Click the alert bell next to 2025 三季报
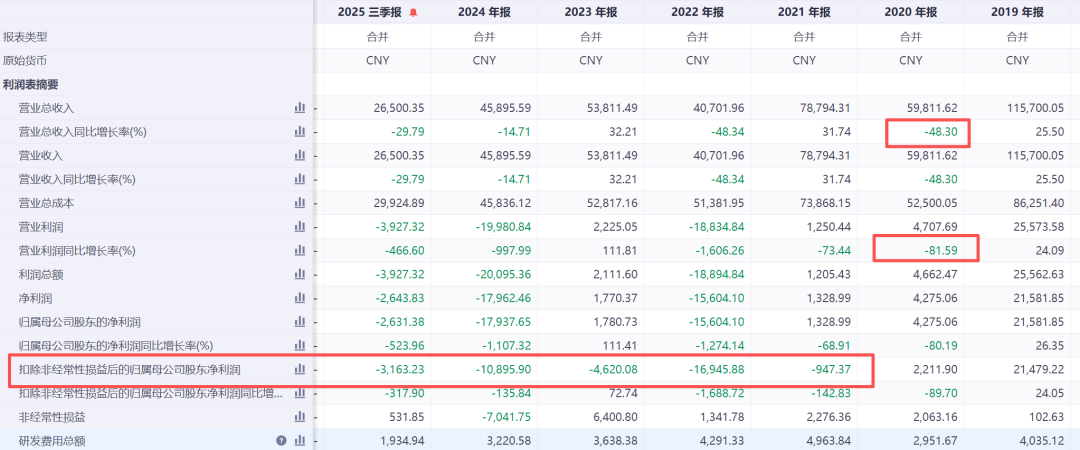Viewport: 1080px width, 450px height. tap(413, 13)
